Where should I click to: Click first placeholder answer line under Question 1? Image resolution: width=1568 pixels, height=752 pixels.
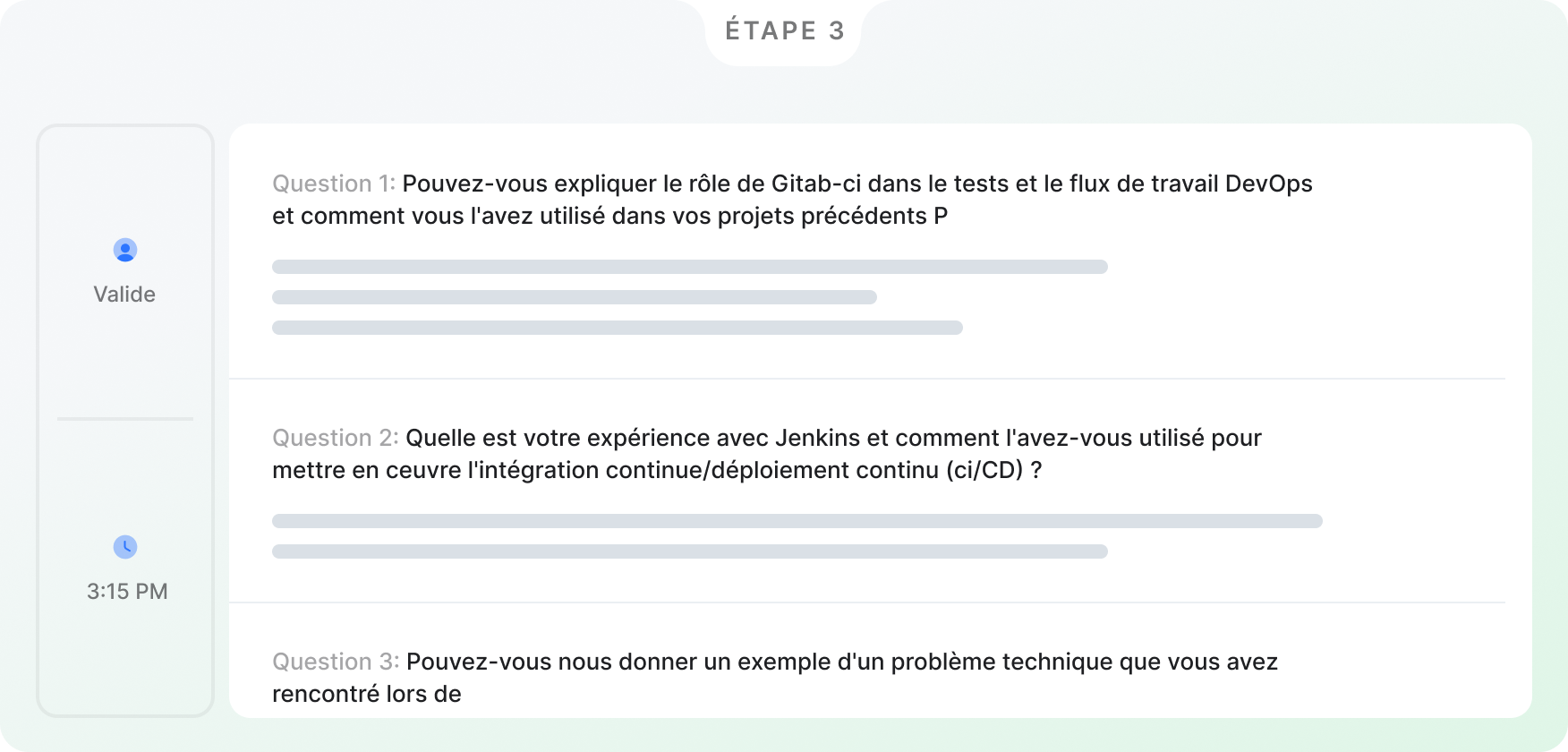tap(690, 267)
